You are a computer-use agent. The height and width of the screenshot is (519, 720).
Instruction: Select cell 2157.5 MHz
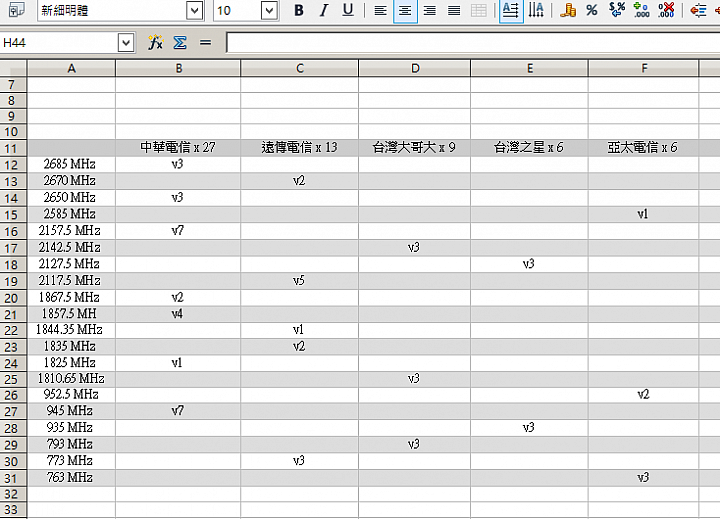coord(71,231)
